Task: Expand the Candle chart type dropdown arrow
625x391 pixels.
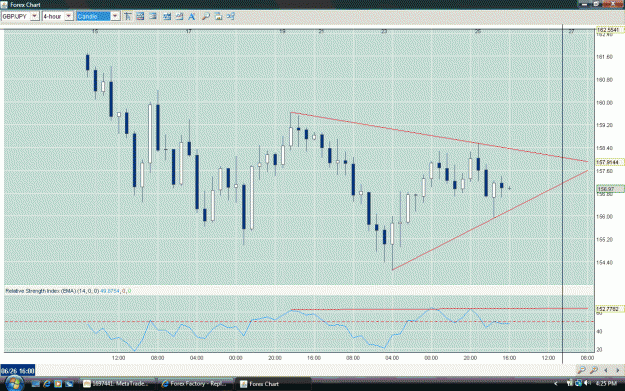Action: [115, 16]
